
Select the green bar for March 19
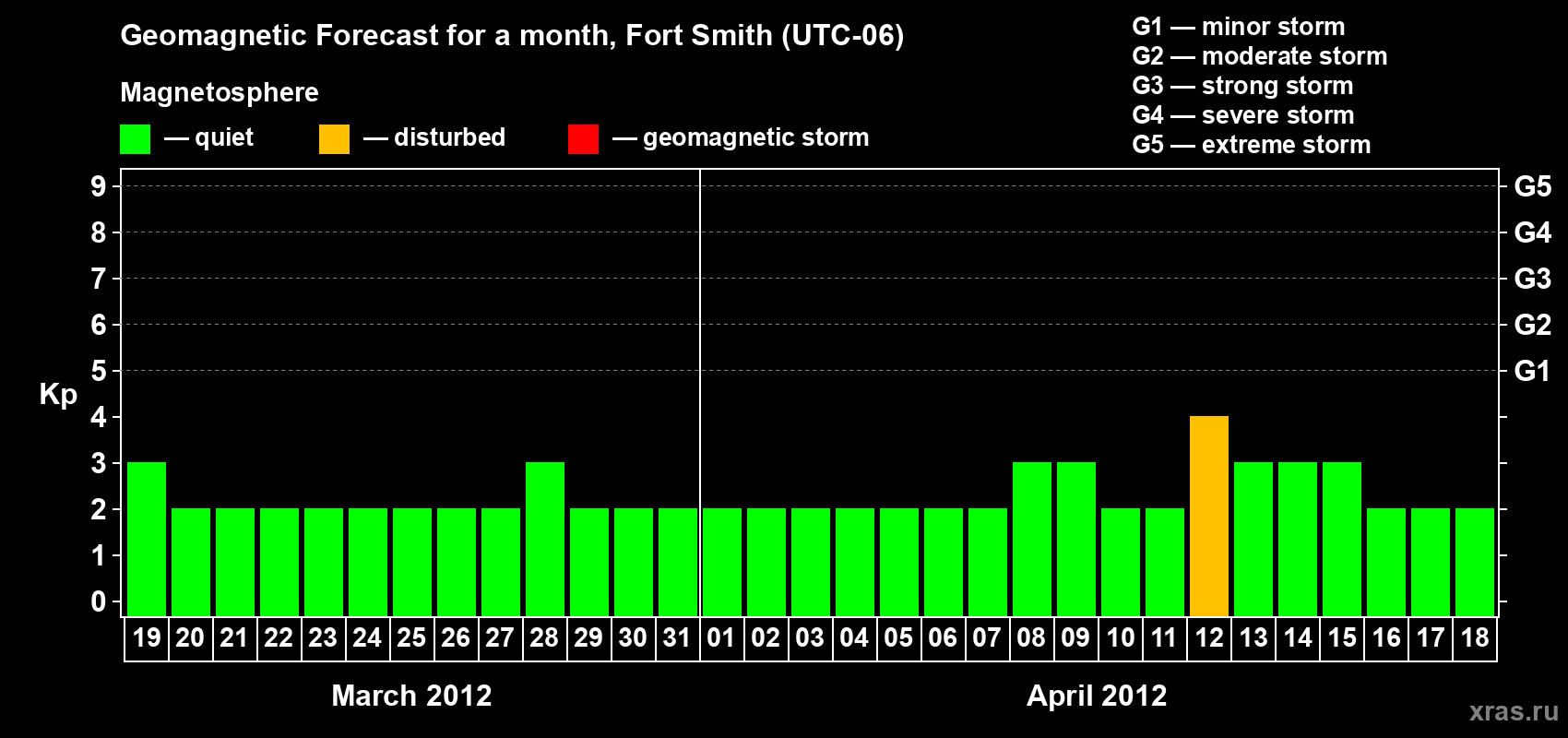tap(147, 540)
